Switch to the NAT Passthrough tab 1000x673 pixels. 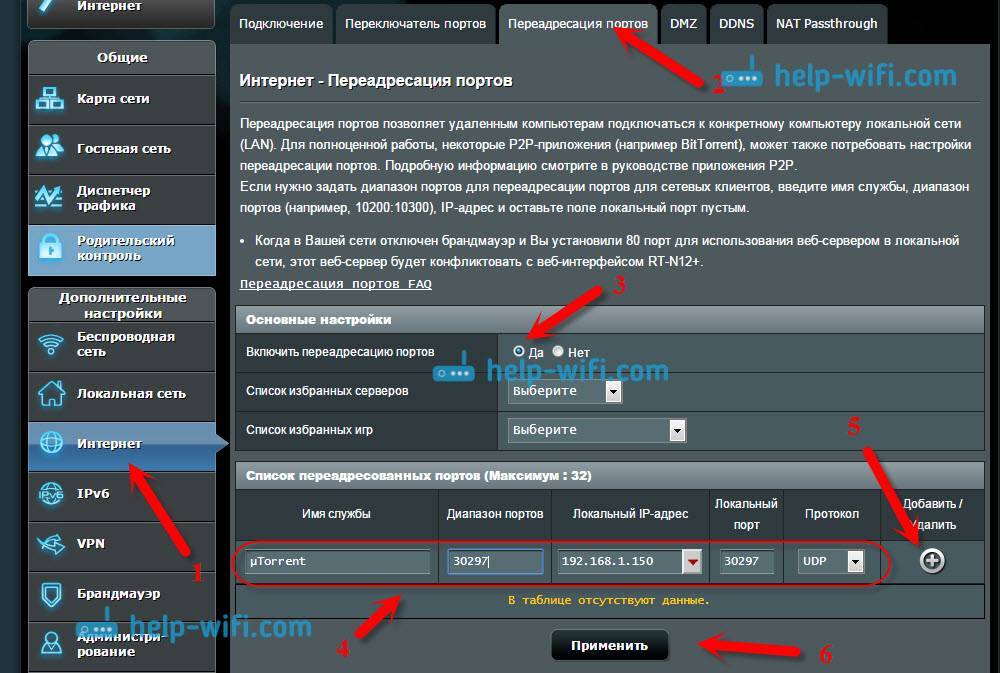tap(827, 24)
